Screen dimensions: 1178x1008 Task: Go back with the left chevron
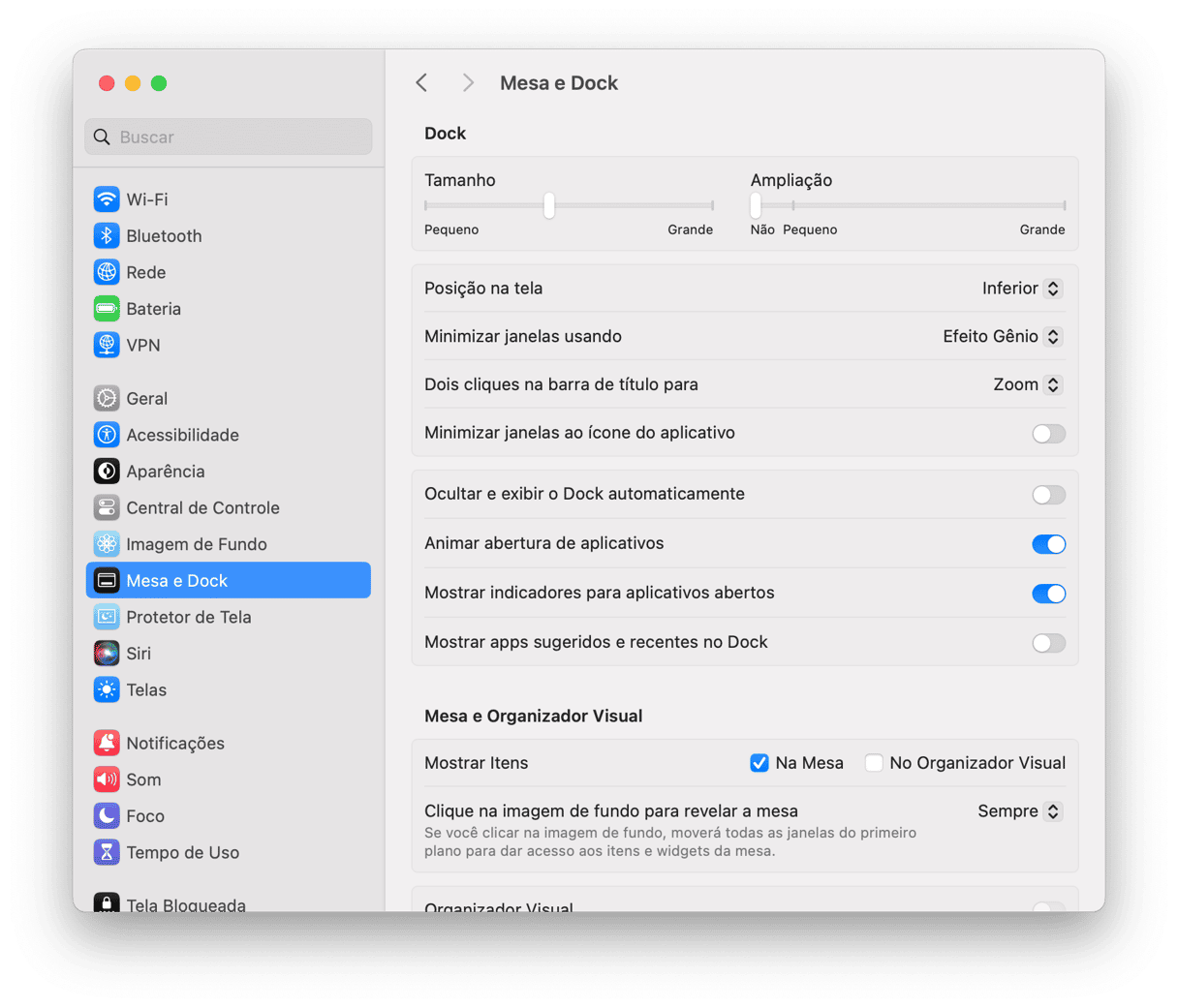[x=421, y=83]
